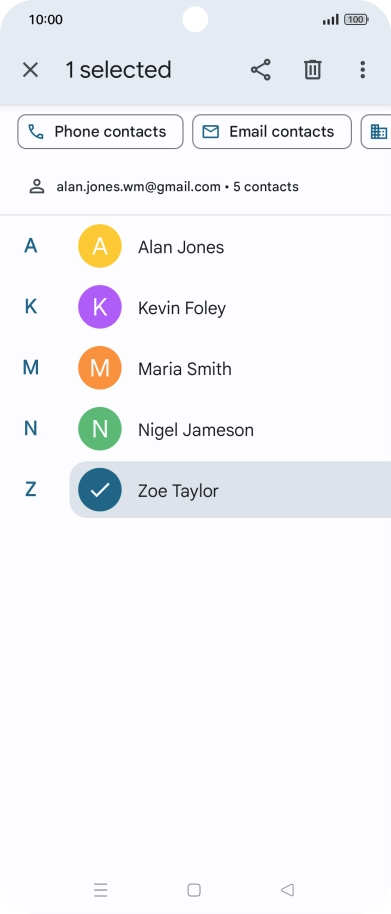Tap the share icon in top bar

tap(260, 70)
